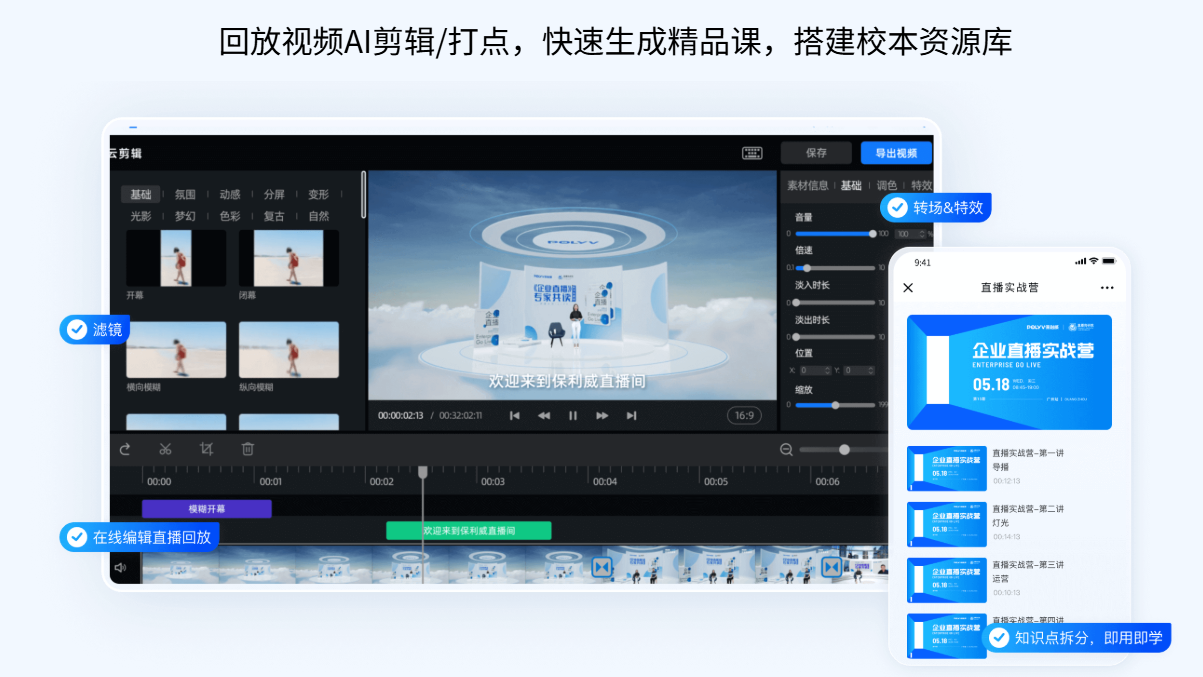This screenshot has width=1203, height=677.
Task: Click the timeline zoom-out magnifier icon
Action: click(786, 450)
